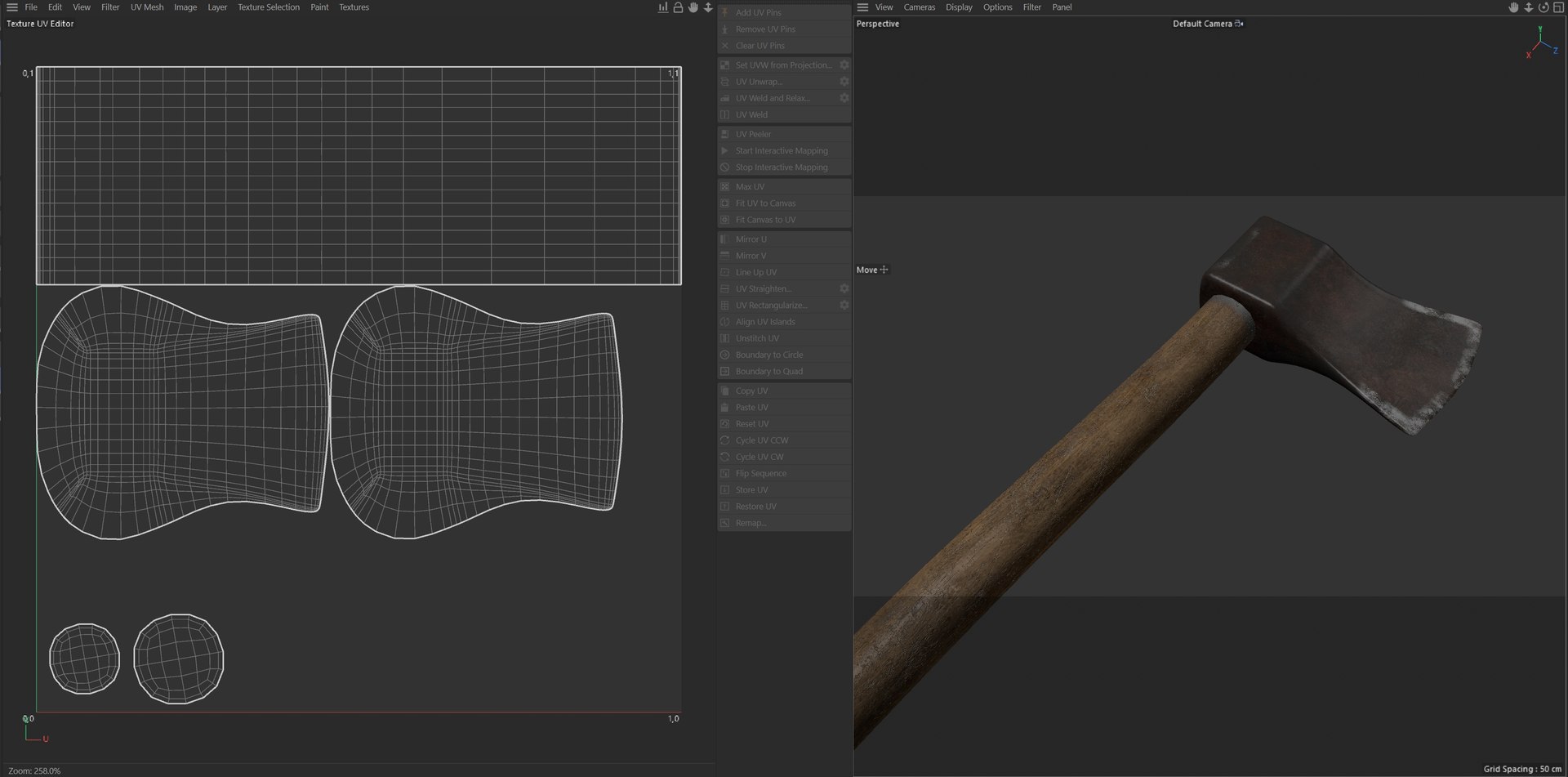Open the viewport Cameras menu
This screenshot has width=1568, height=777.
[920, 7]
